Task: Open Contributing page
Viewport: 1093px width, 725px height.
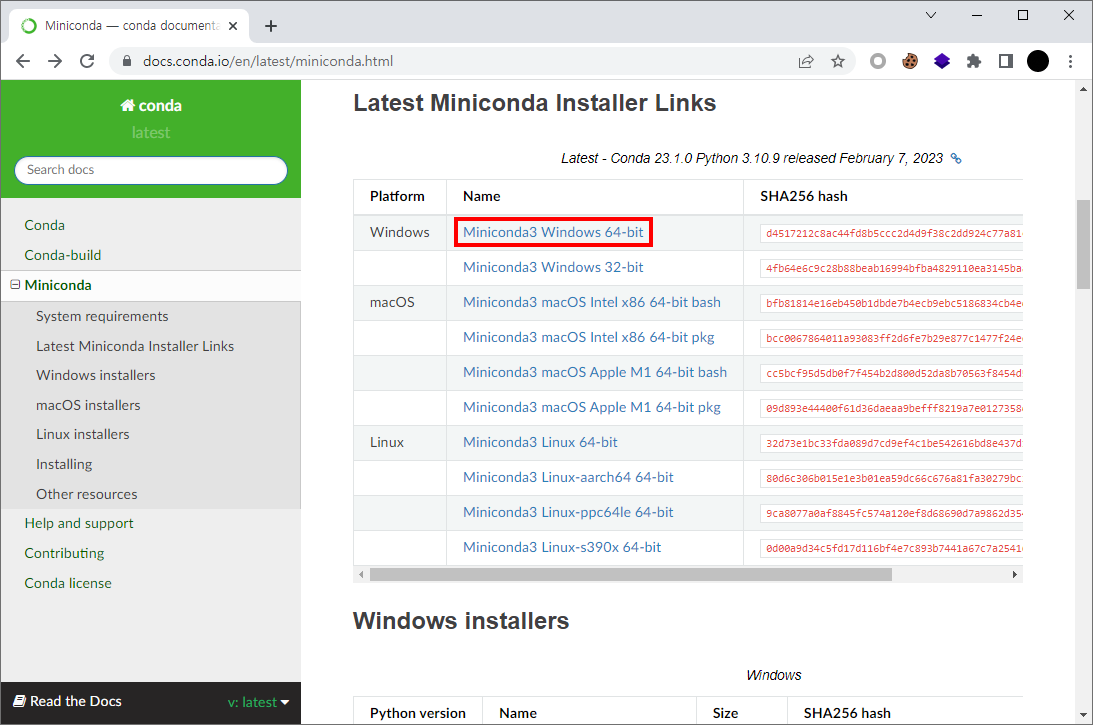Action: (x=64, y=554)
